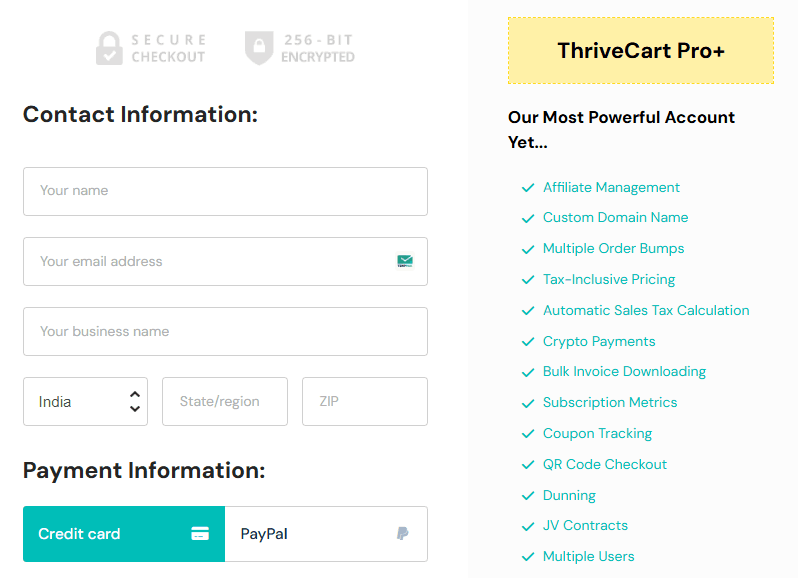
Task: Click the envelope icon in email field
Action: coord(405,262)
